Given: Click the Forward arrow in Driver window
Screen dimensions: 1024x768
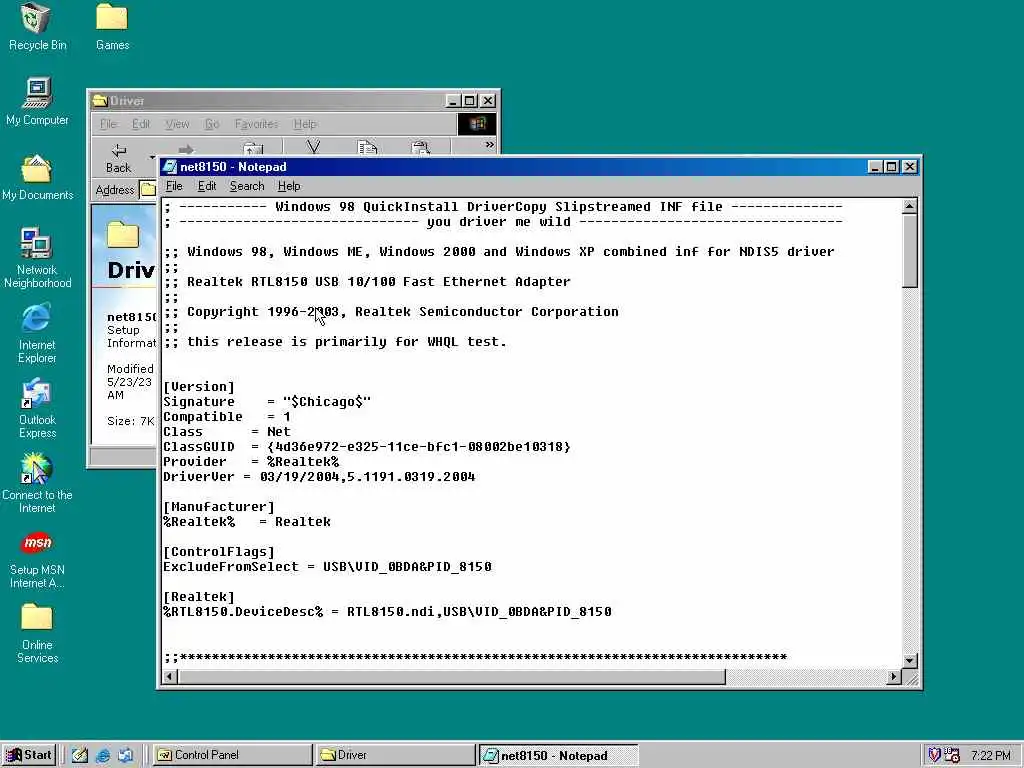Looking at the screenshot, I should click(x=186, y=150).
